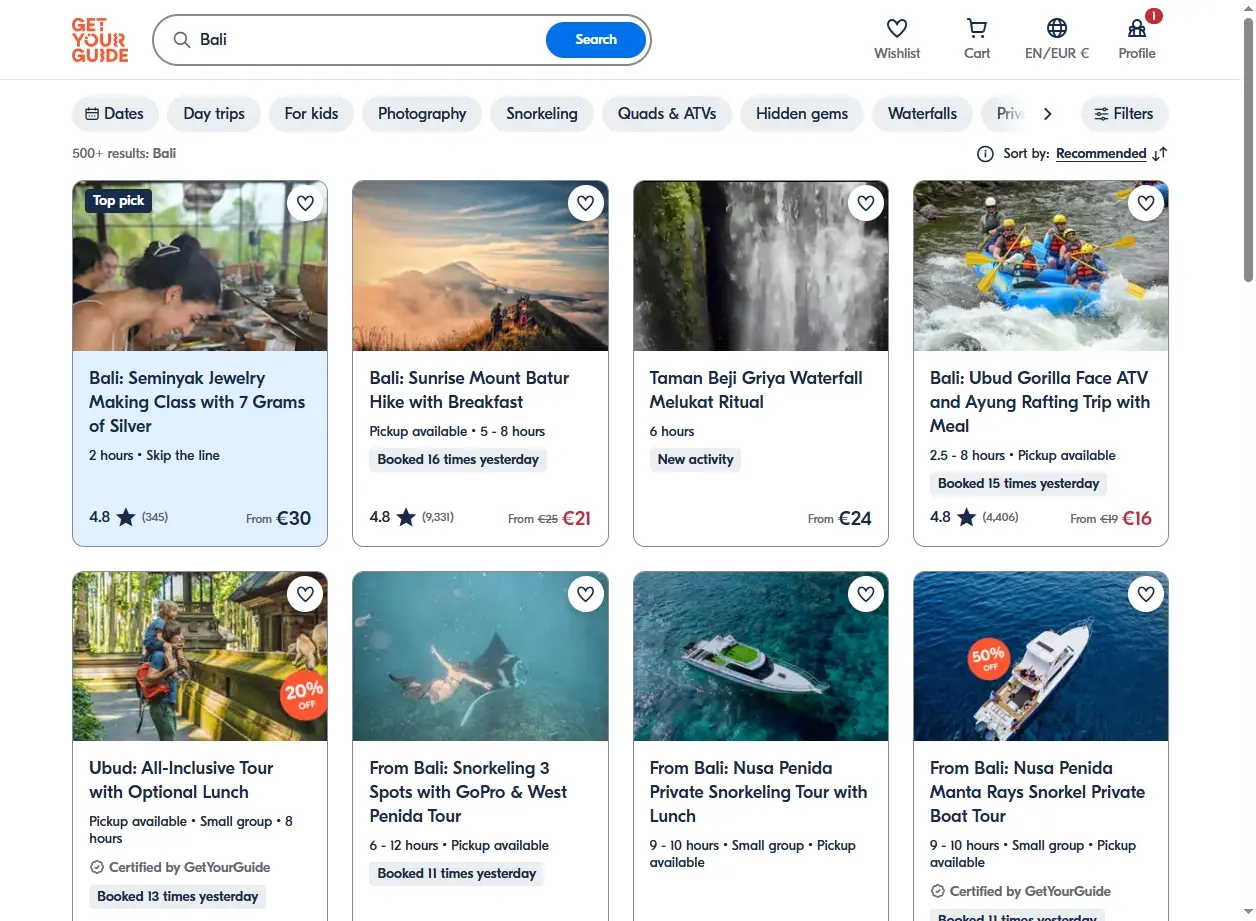The width and height of the screenshot is (1256, 921).
Task: Click the discounted €21 price
Action: (x=577, y=518)
